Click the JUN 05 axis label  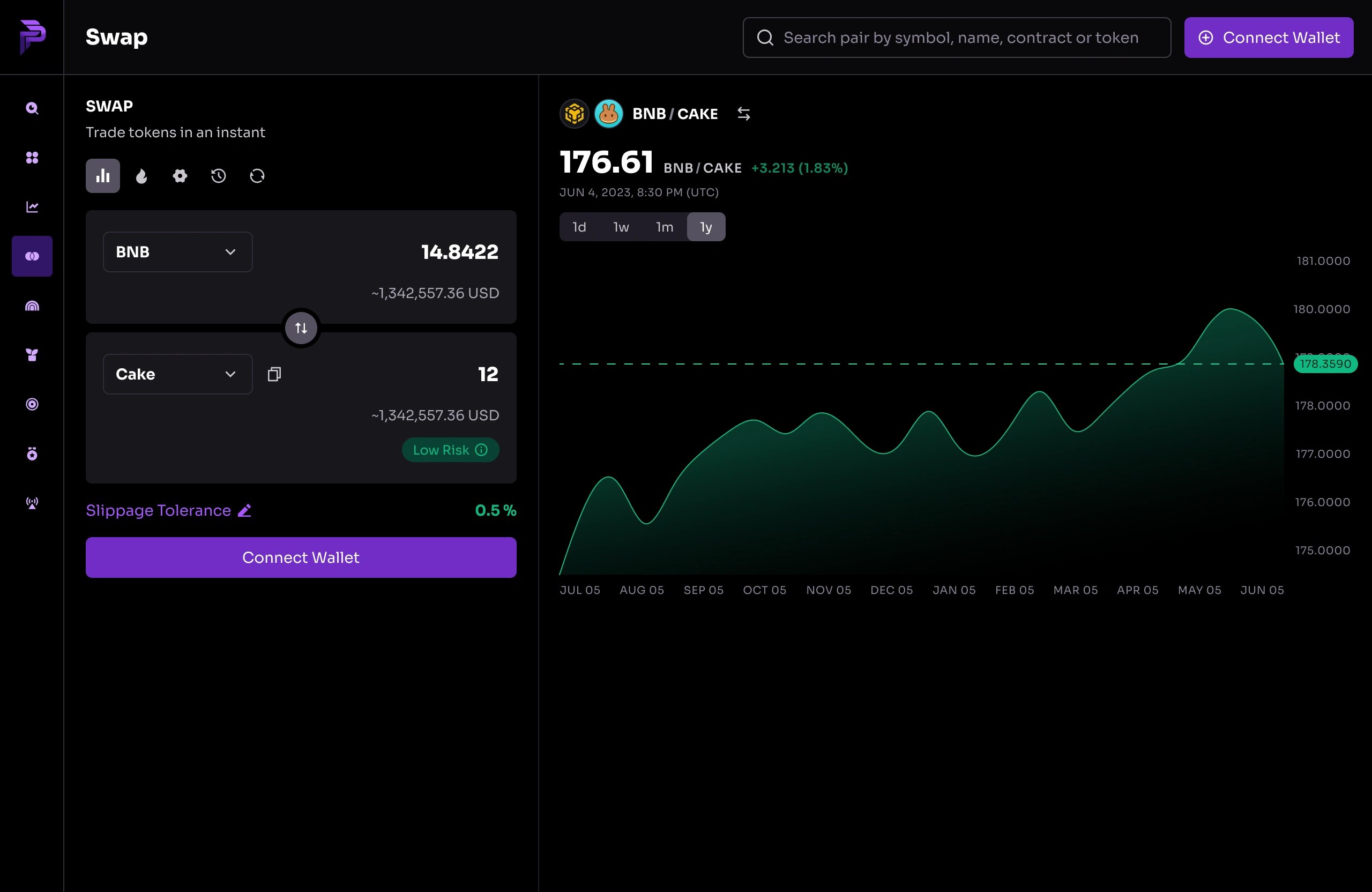[x=1262, y=590]
